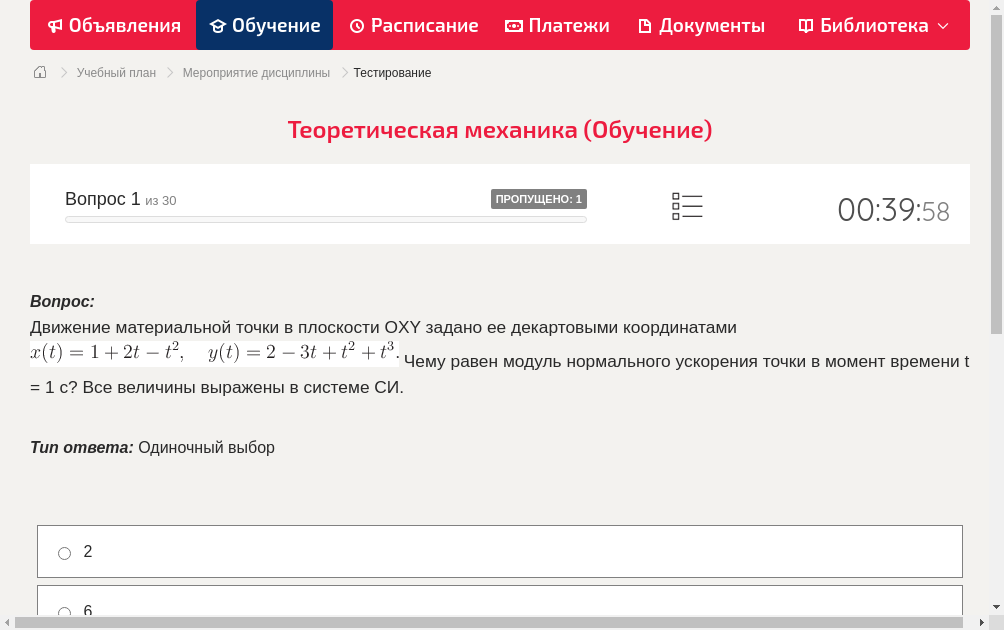Screen dimensions: 1004x630
Task: Open the Мероприятие дисциплины link
Action: (x=256, y=72)
